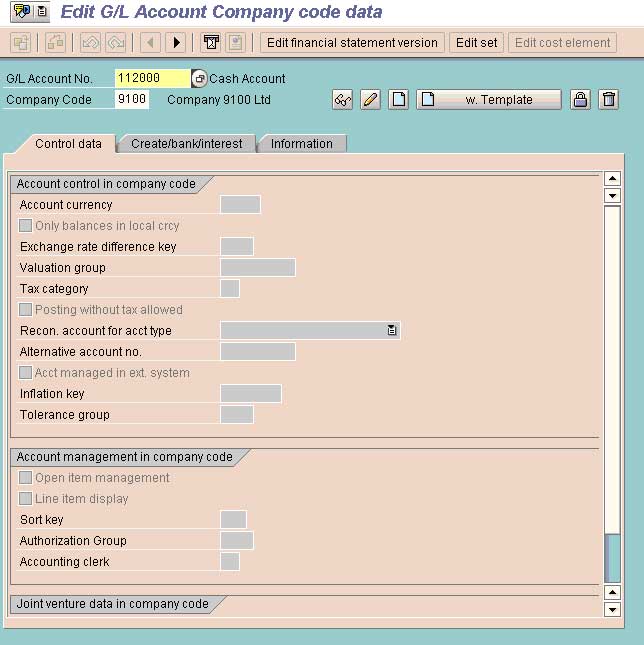Screen dimensions: 644x645
Task: Click the Block padlock icon
Action: [x=580, y=100]
